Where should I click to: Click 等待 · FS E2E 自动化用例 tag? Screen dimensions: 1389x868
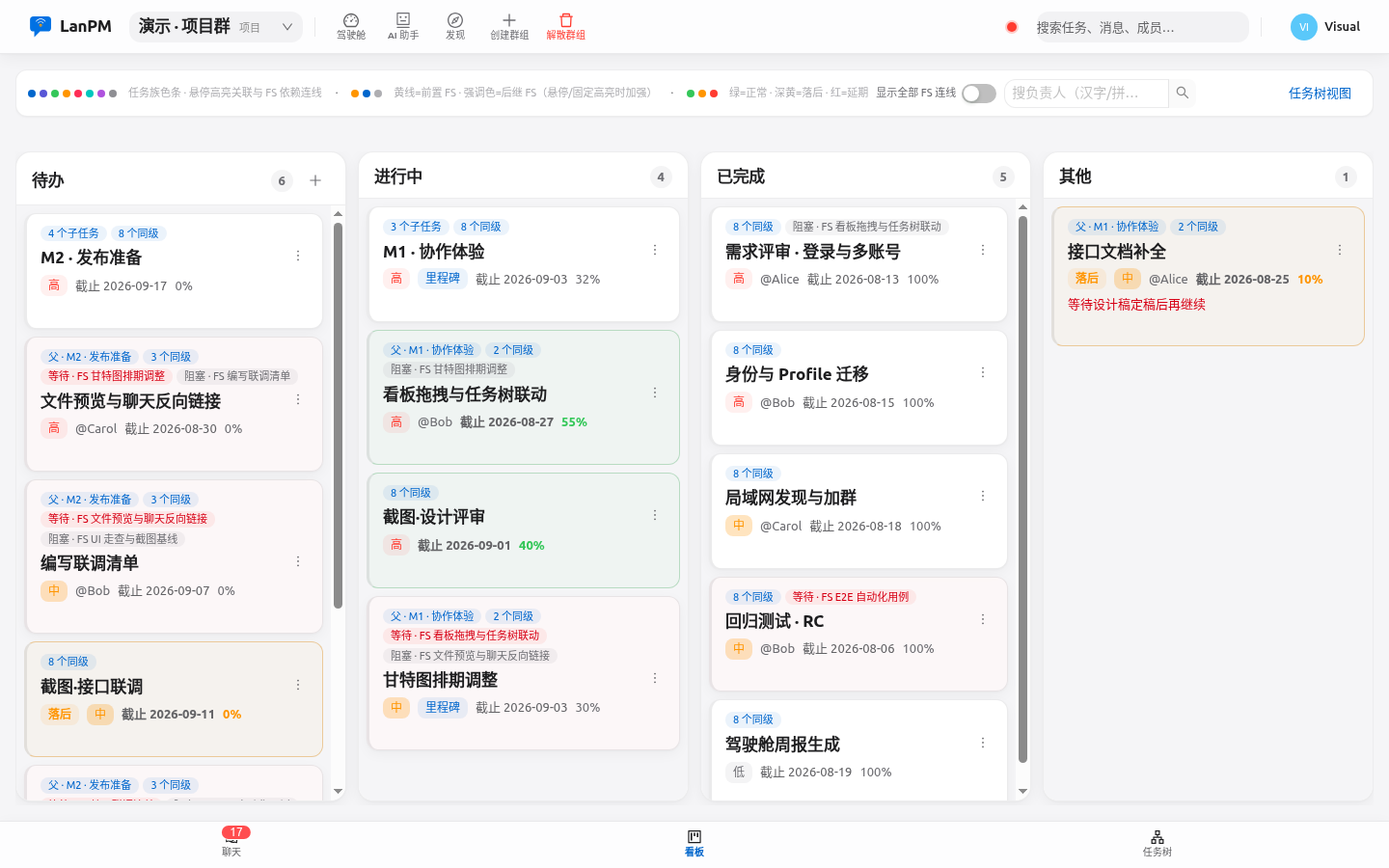click(x=851, y=597)
